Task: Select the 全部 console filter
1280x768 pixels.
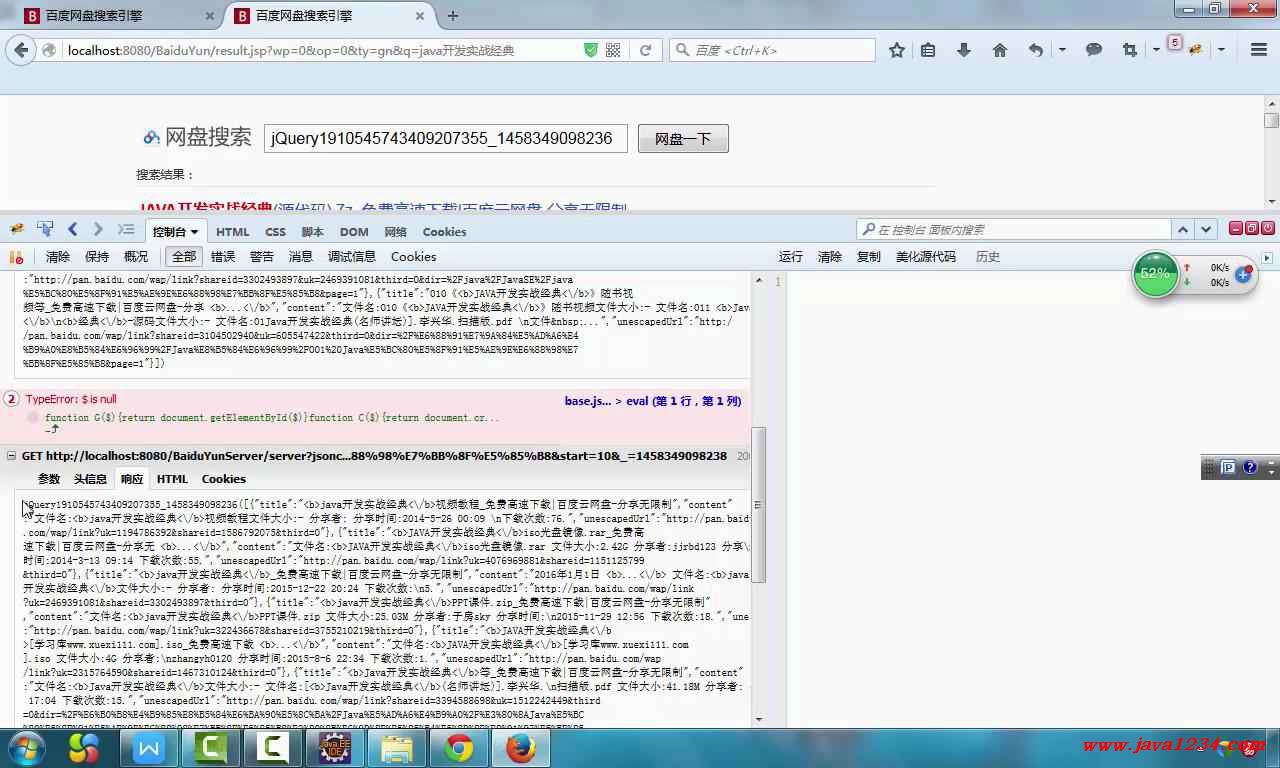Action: 184,257
